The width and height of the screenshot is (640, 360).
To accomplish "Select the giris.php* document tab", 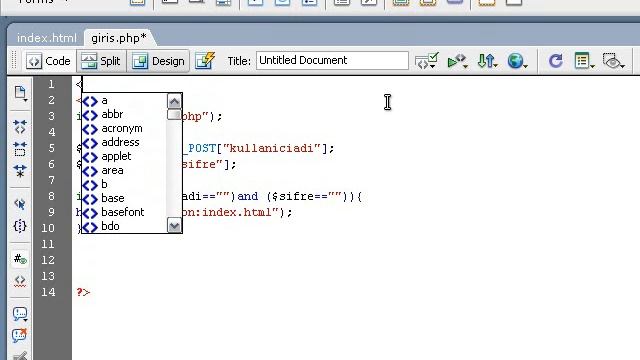I will [119, 38].
